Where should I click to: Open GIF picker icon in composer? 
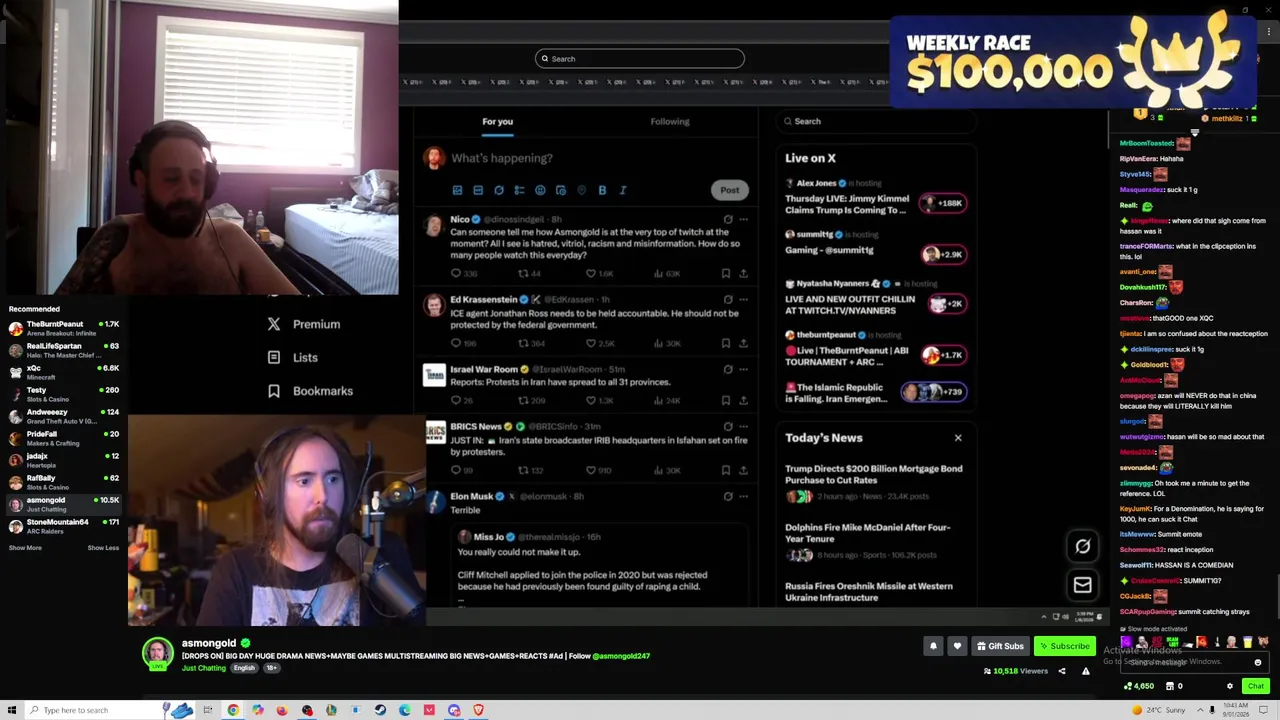pos(478,190)
